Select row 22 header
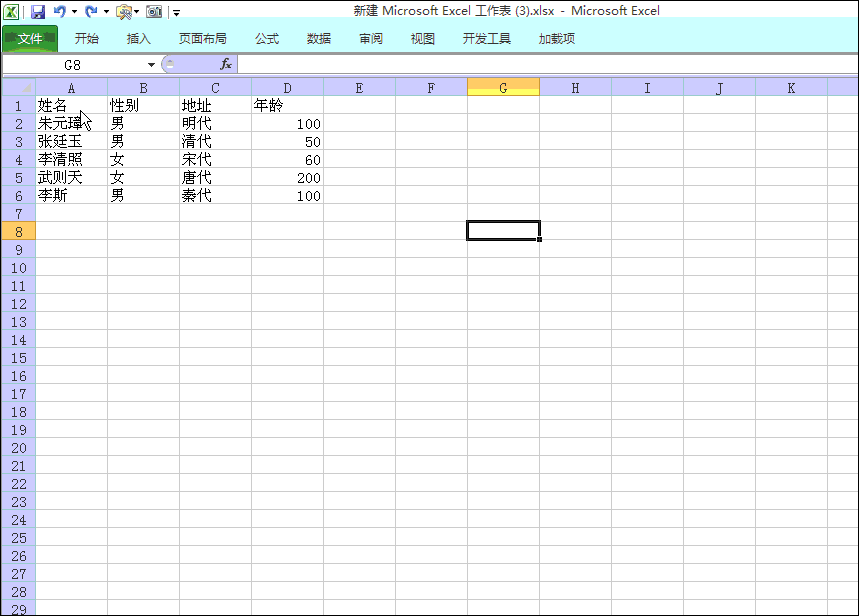This screenshot has height=616, width=859. click(x=19, y=483)
